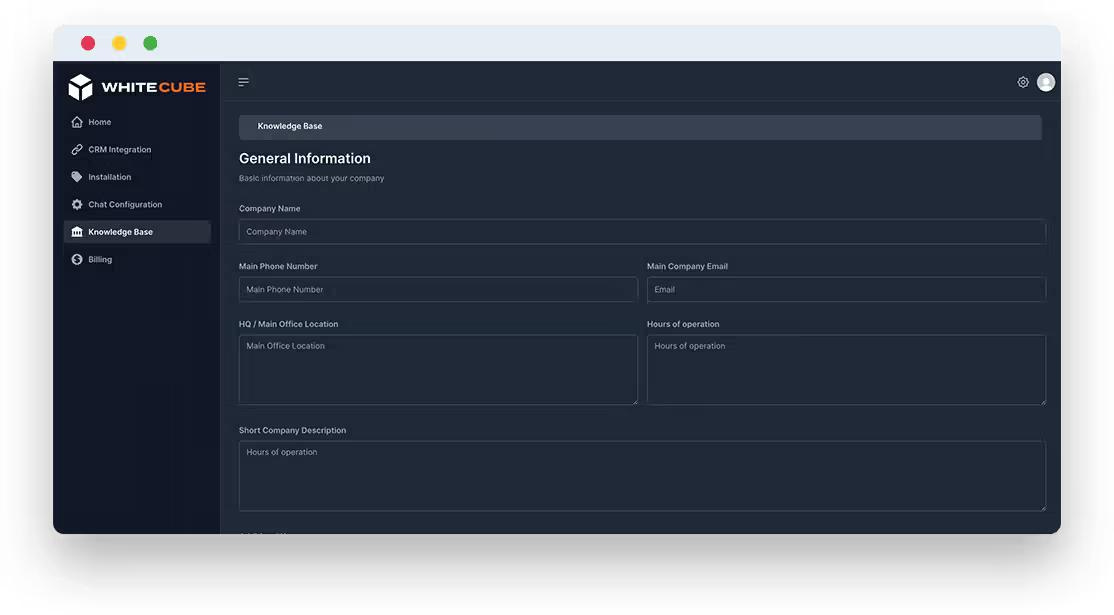Screen dimensions: 1114x615
Task: Select the CRM Integration chain-link icon
Action: pos(77,149)
